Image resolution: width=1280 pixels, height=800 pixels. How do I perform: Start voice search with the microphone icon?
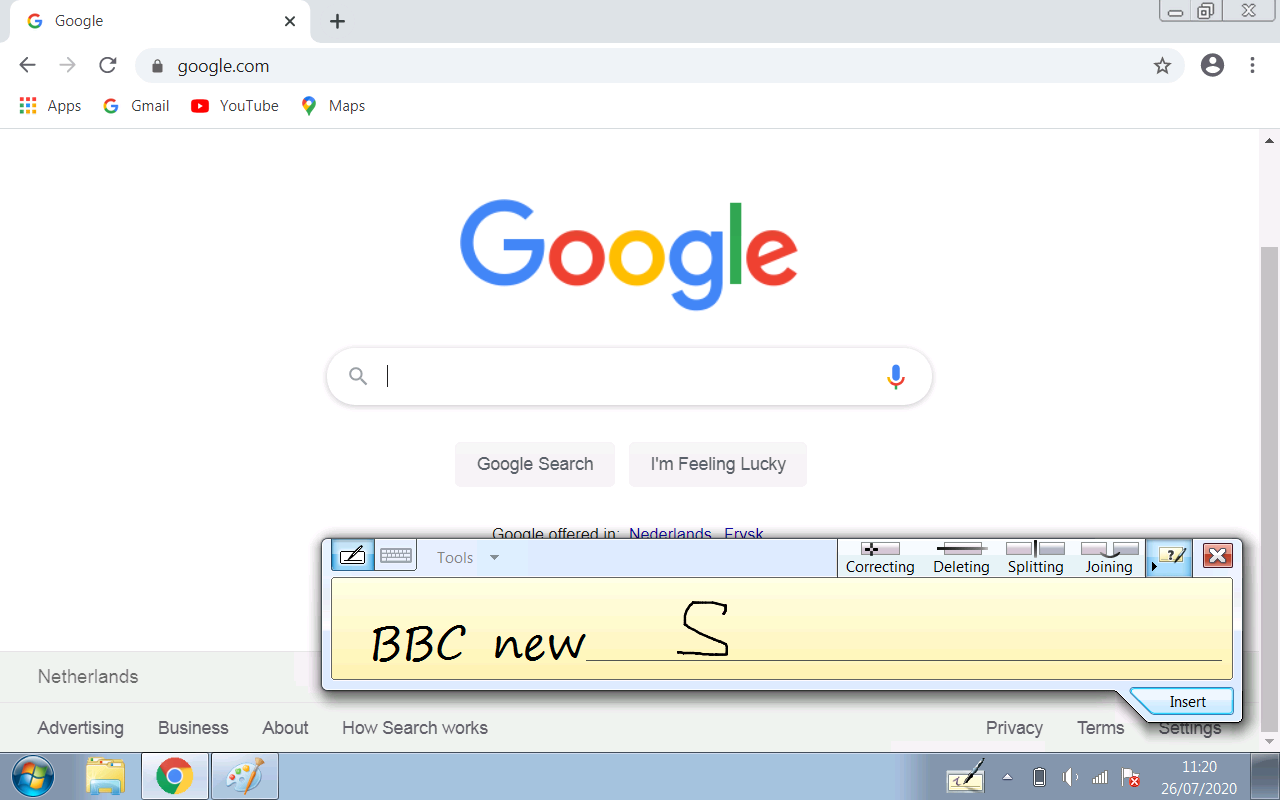pos(895,376)
